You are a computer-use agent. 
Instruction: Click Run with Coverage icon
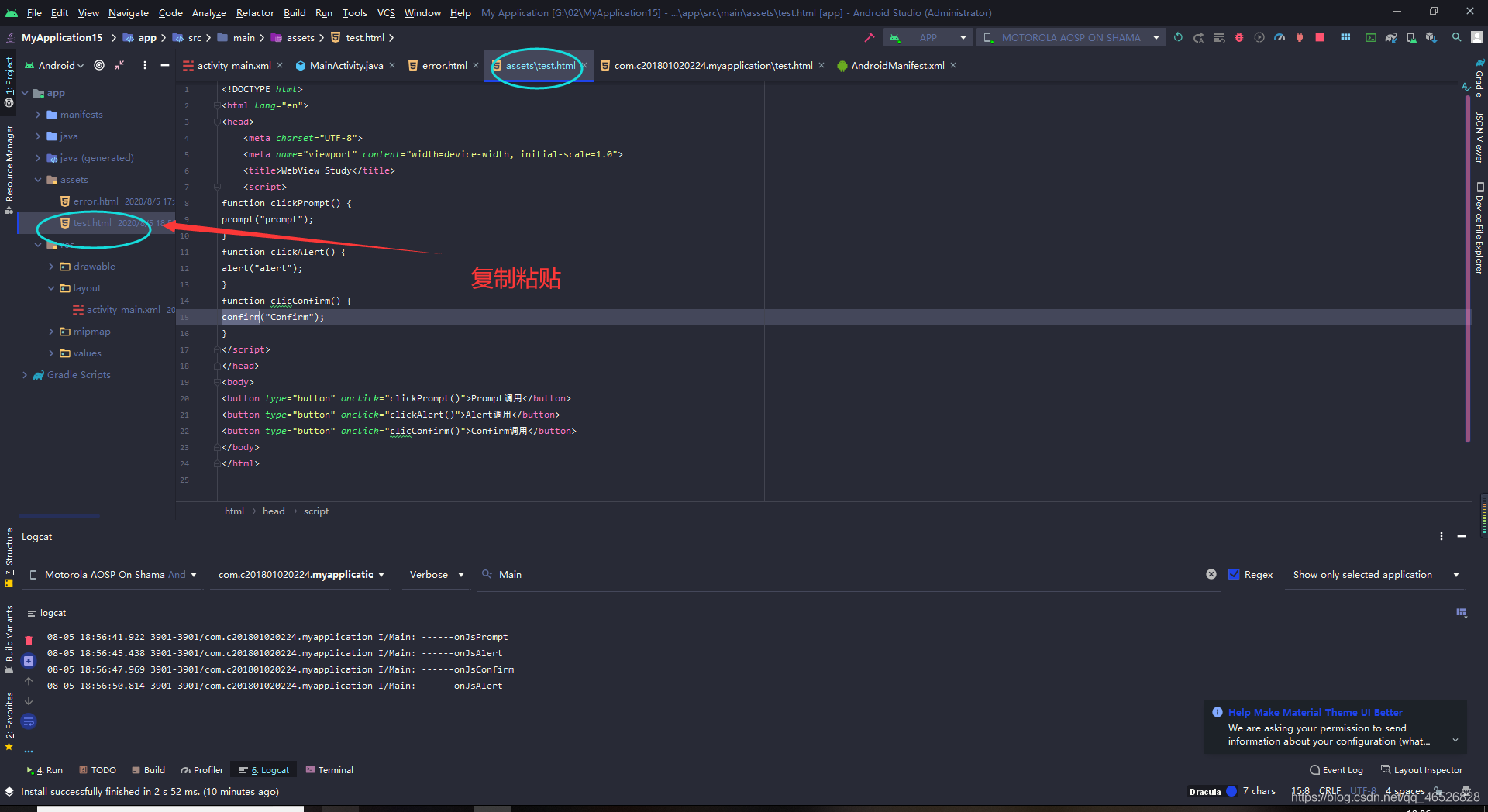pos(1259,37)
